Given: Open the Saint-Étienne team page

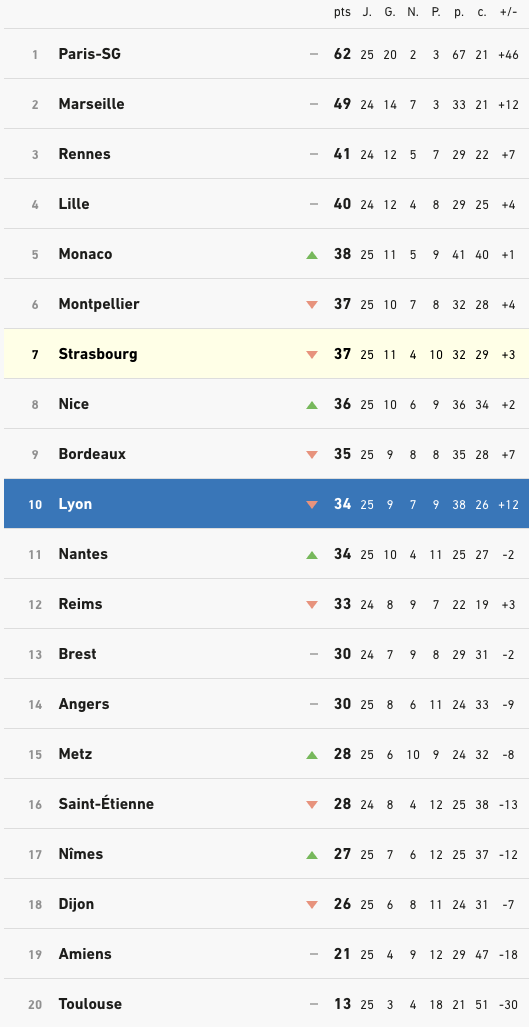Looking at the screenshot, I should [x=106, y=804].
